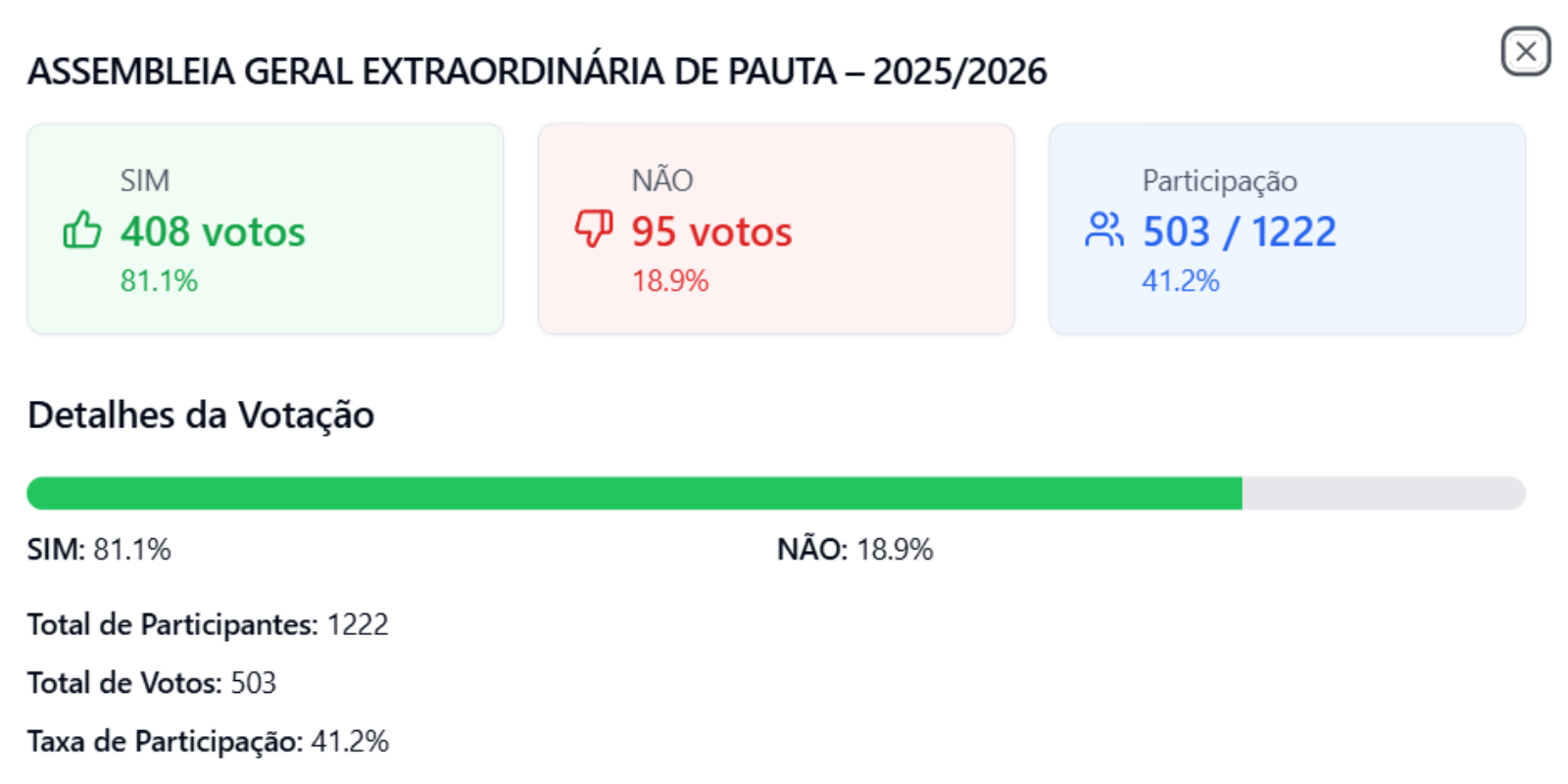Viewport: 1568px width, 784px height.
Task: Click the NÃO card label
Action: (662, 179)
